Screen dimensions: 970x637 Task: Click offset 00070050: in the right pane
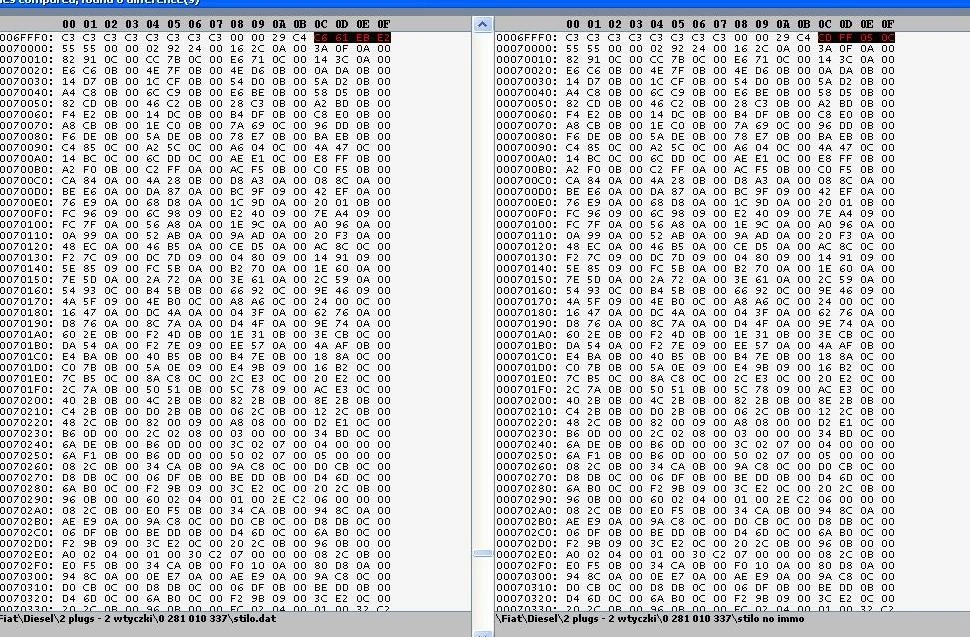point(526,103)
